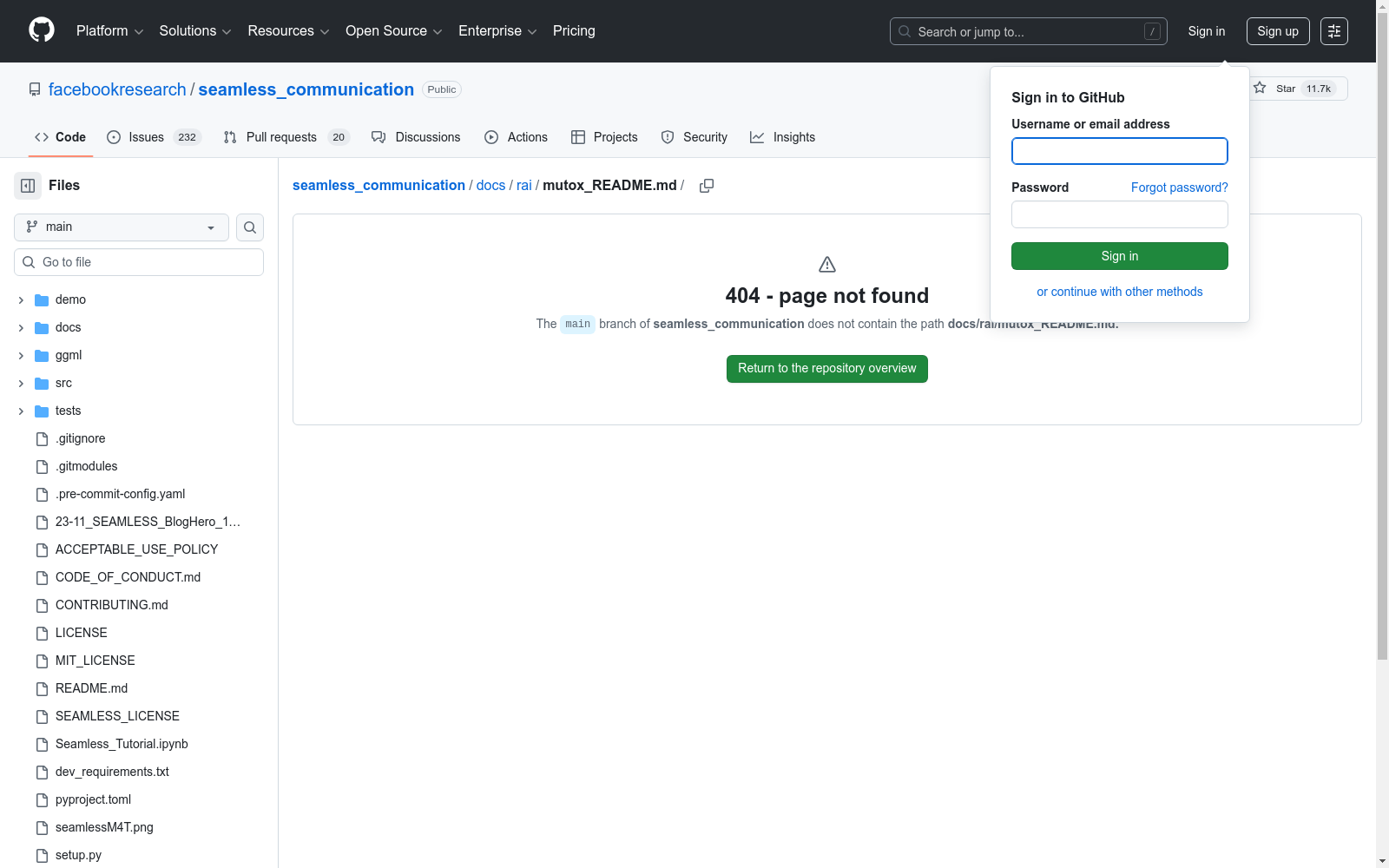Viewport: 1389px width, 868px height.
Task: Open the appearance settings icon in header
Action: (1334, 31)
